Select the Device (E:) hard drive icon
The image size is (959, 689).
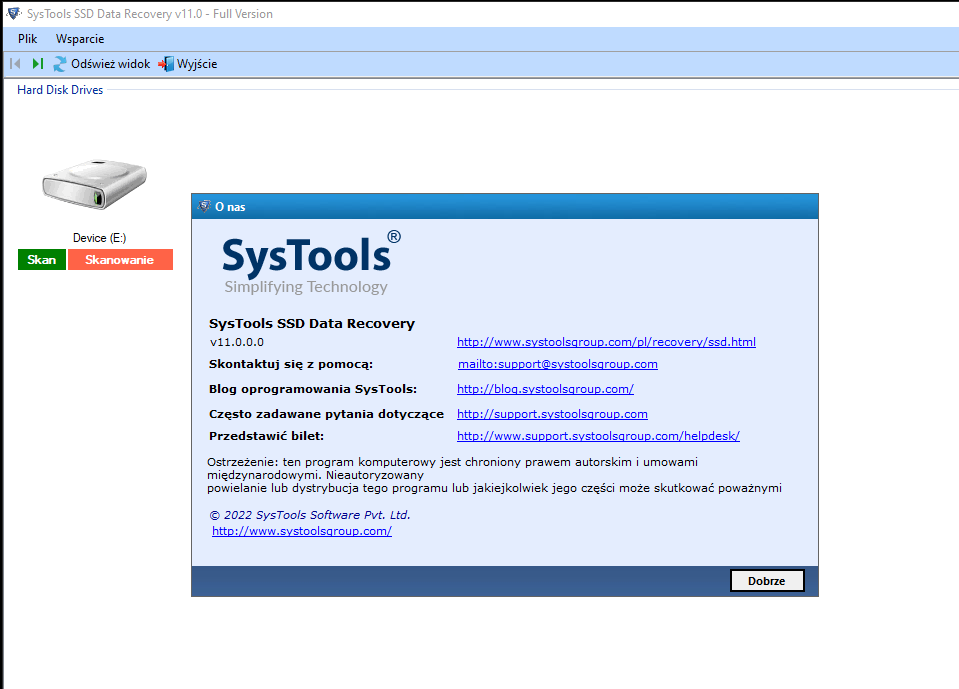94,185
